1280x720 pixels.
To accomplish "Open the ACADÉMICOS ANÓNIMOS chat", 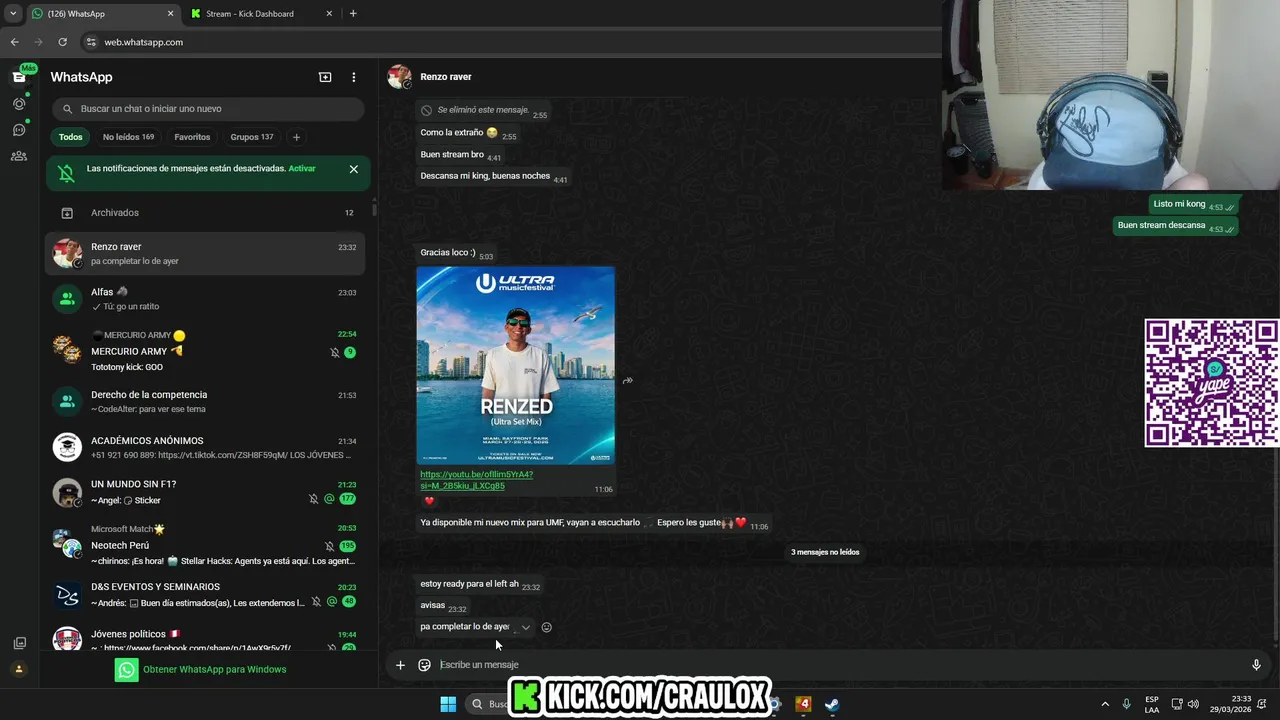I will pos(206,448).
